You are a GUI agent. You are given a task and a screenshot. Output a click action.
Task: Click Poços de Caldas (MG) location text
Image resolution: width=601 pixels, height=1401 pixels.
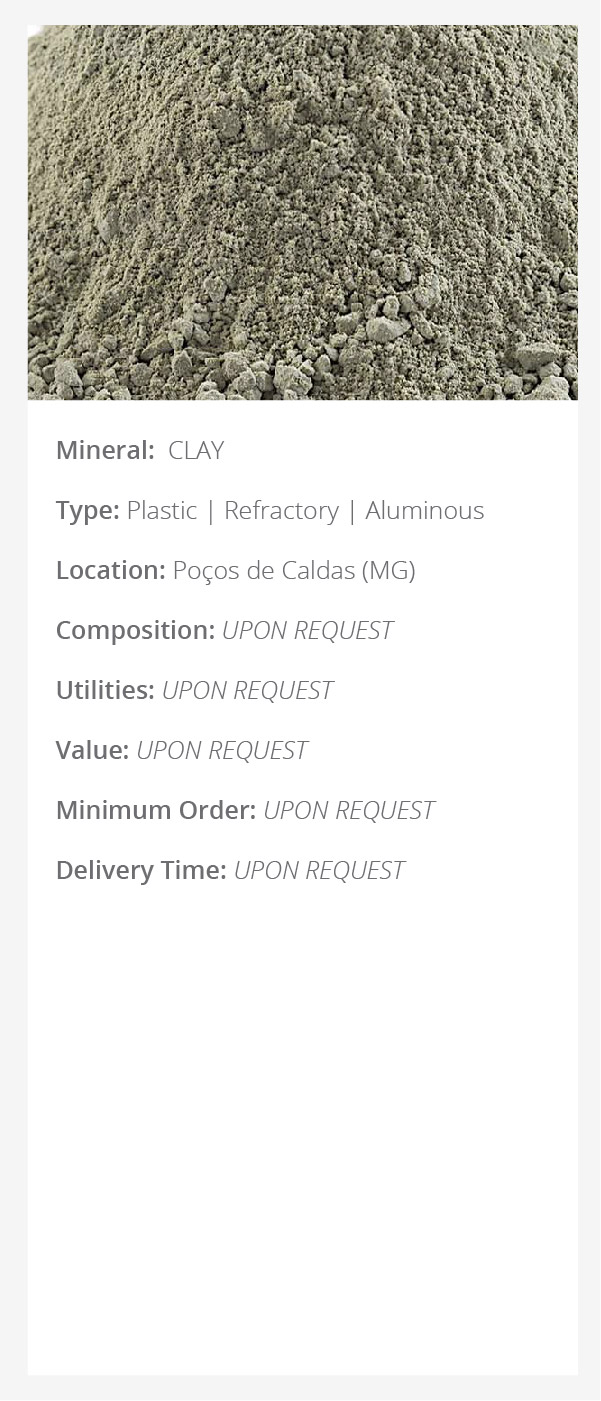click(294, 571)
